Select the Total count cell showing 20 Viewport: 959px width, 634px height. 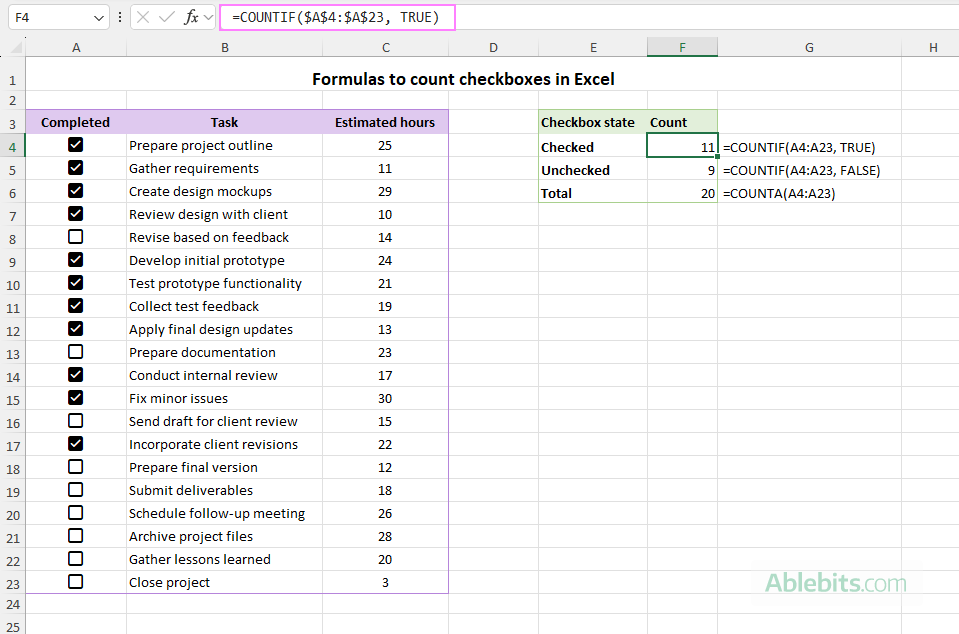tap(682, 193)
